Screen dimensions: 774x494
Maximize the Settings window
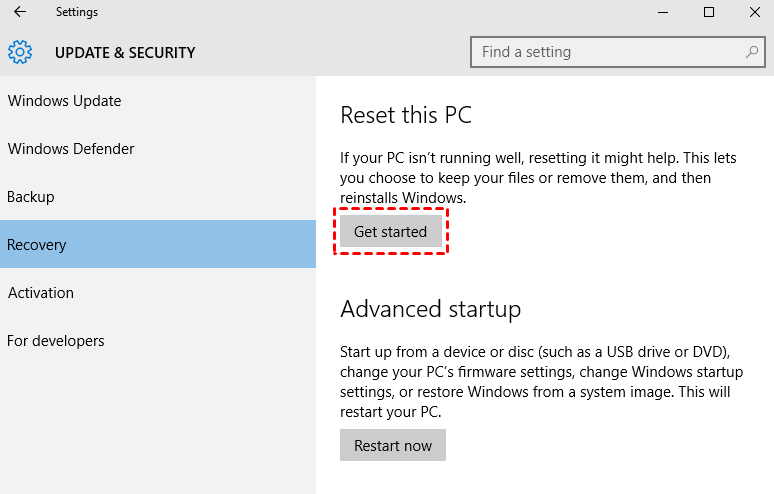[x=709, y=12]
